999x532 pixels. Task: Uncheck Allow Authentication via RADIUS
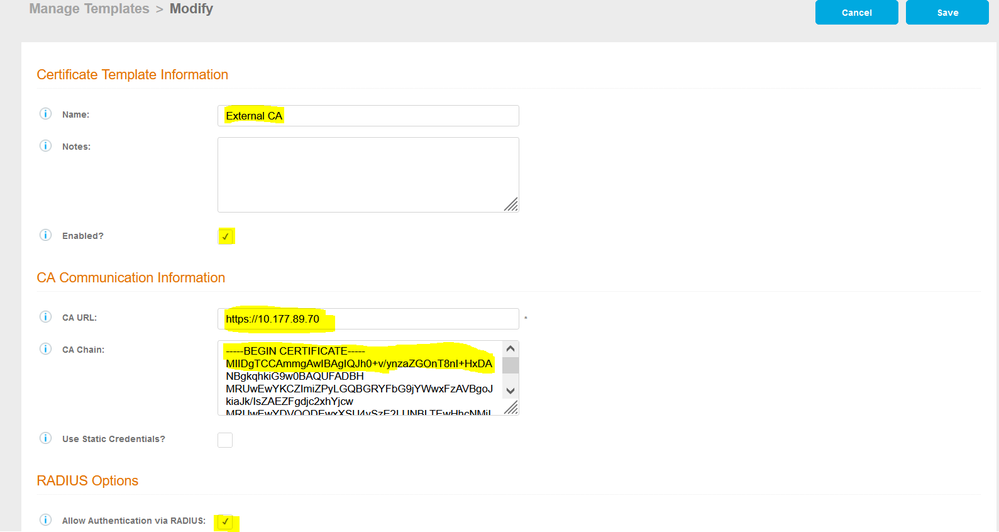pos(226,521)
